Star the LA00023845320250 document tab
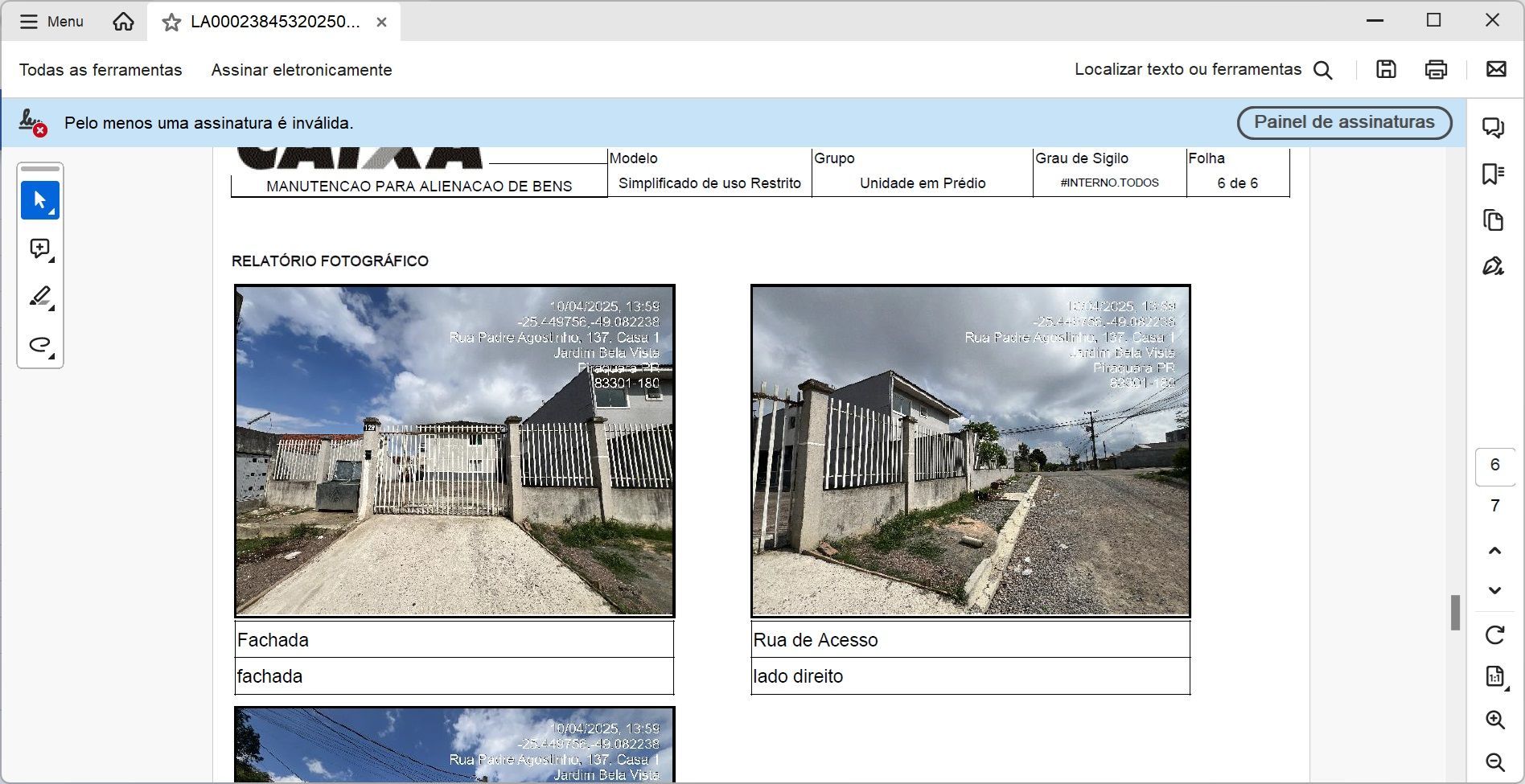Screen dimensions: 1525x784 click(x=171, y=23)
